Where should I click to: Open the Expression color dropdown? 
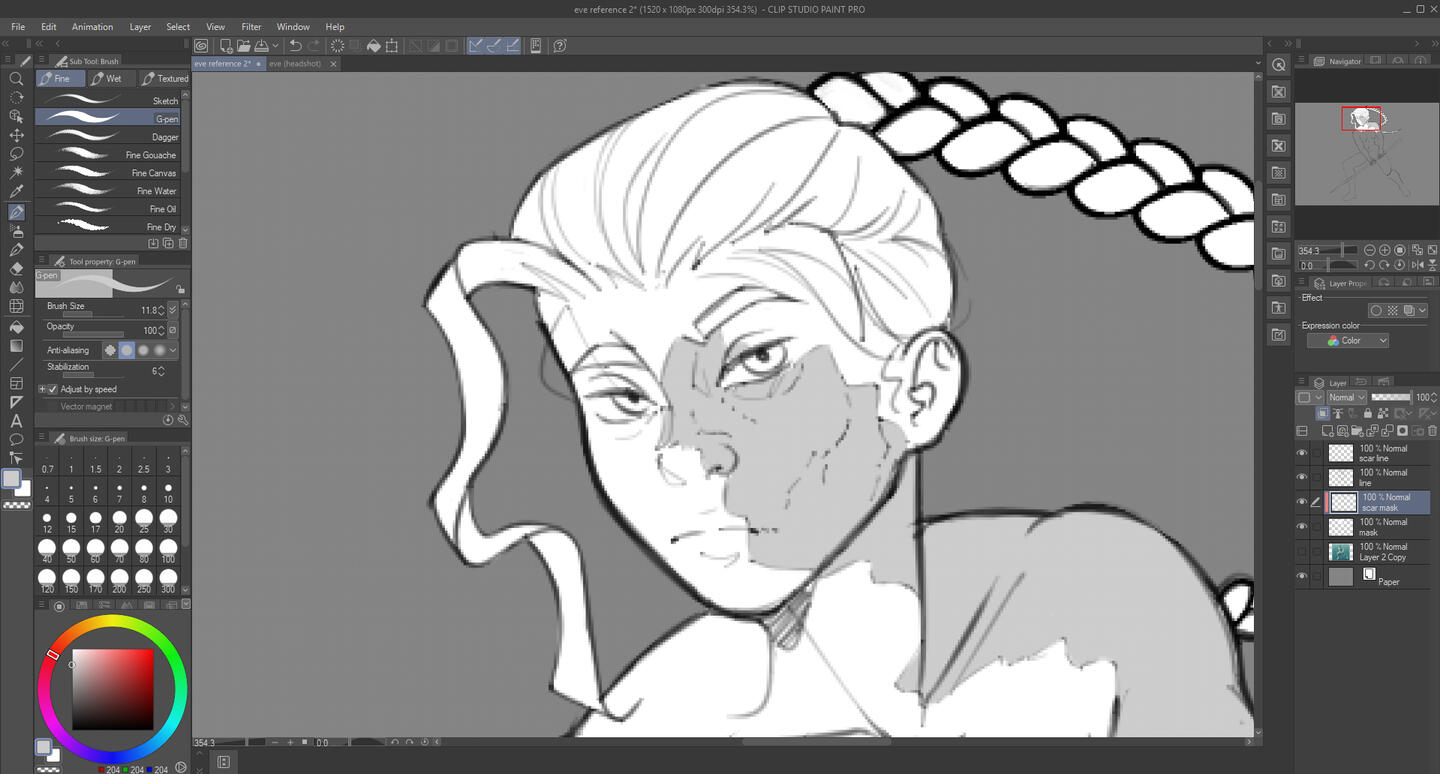tap(1348, 341)
